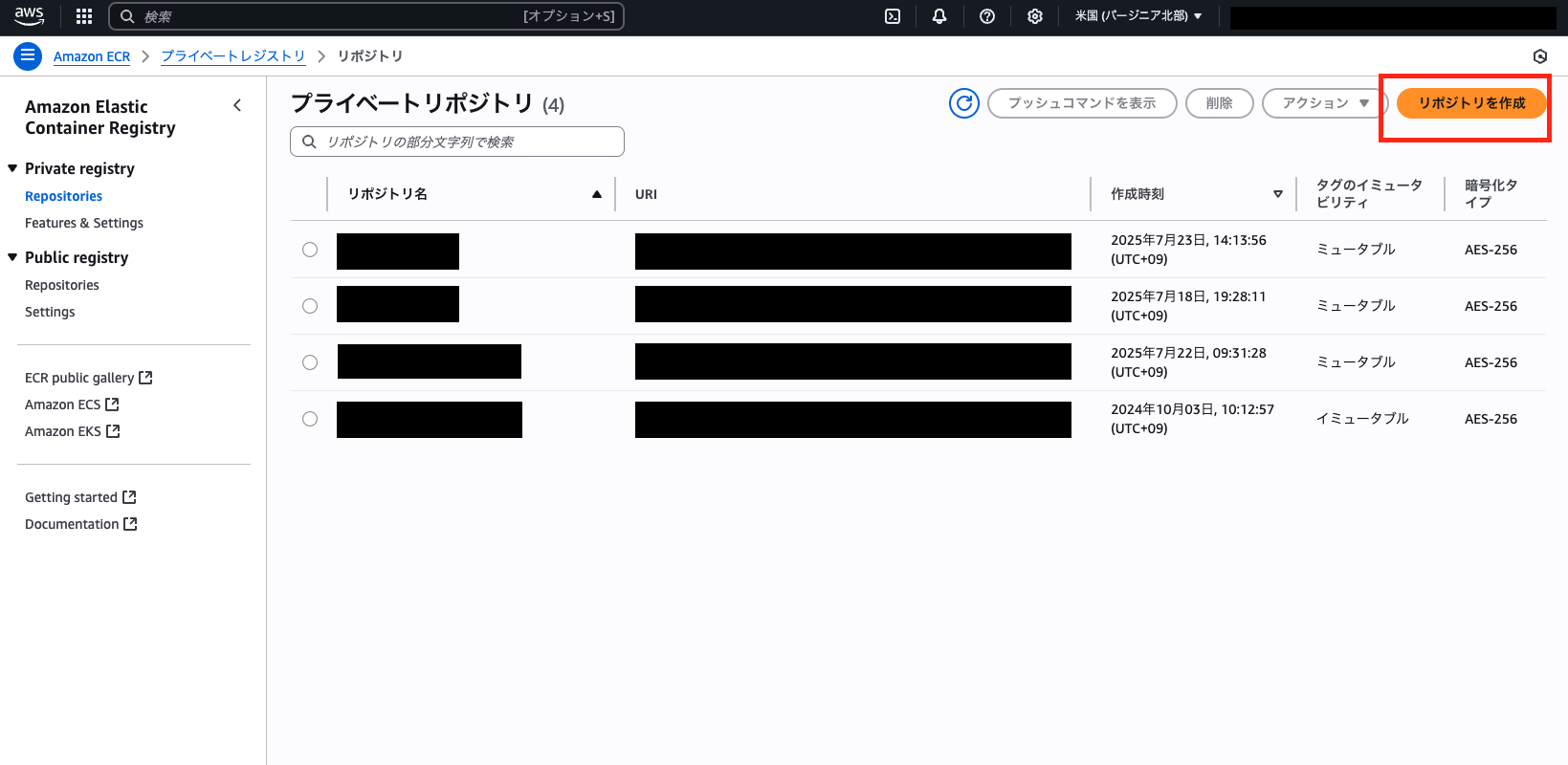1568x765 pixels.
Task: Open the アクション dropdown
Action: 1325,103
